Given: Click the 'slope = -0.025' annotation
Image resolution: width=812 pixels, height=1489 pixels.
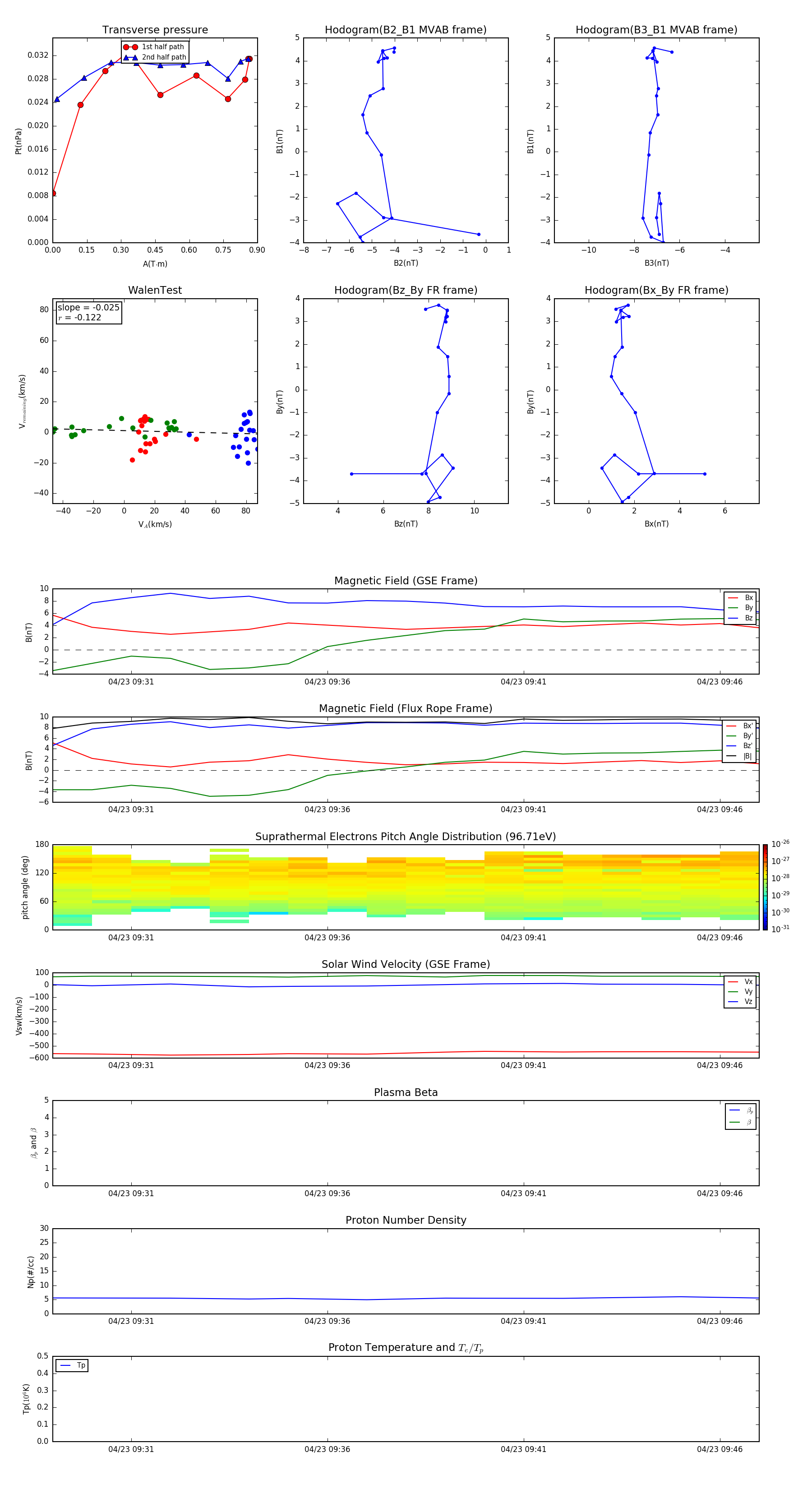Looking at the screenshot, I should [x=88, y=308].
